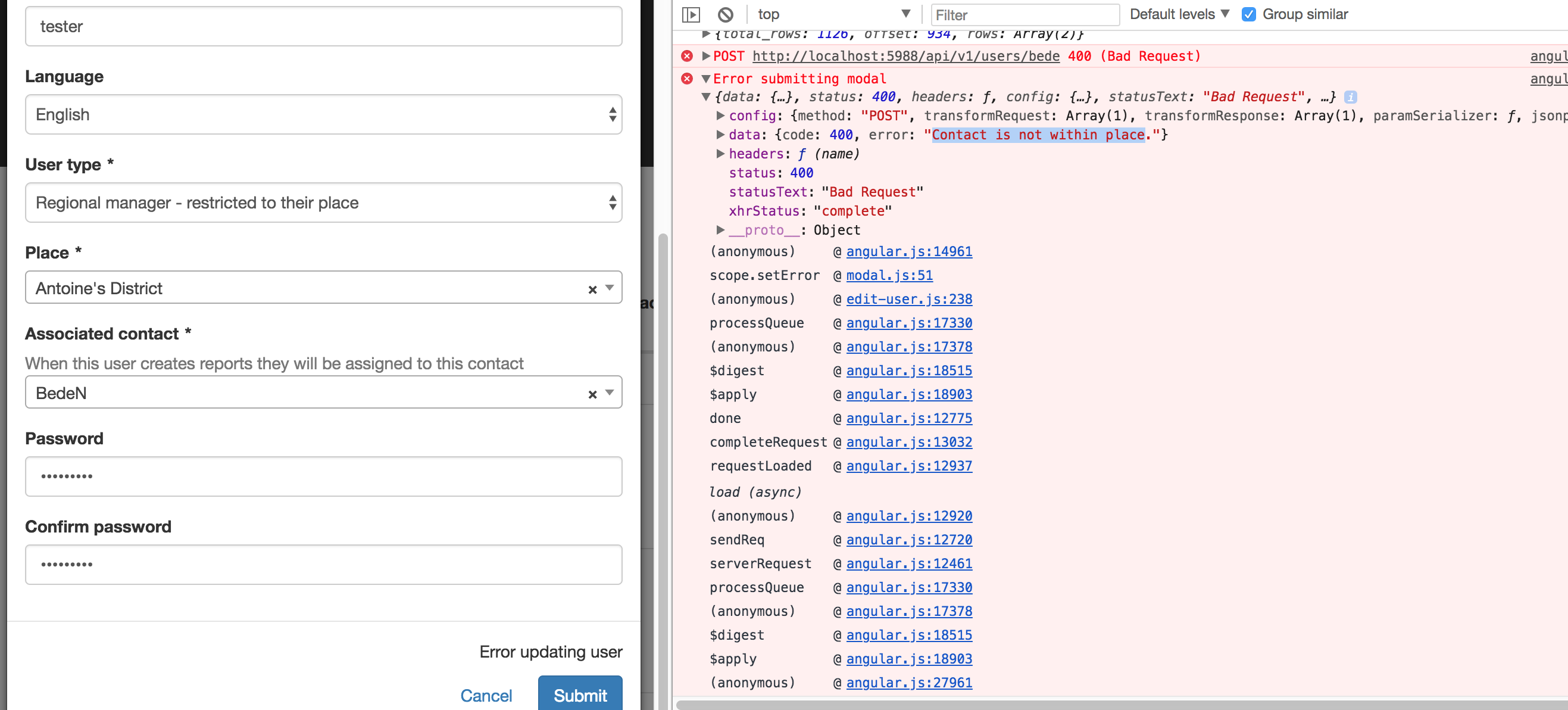Toggle the Group similar checkbox

point(1248,14)
